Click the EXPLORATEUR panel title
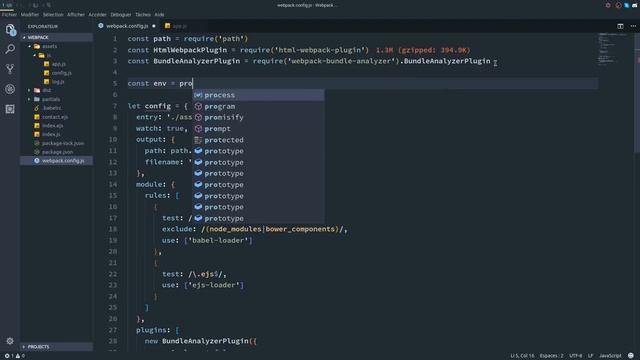 point(43,27)
